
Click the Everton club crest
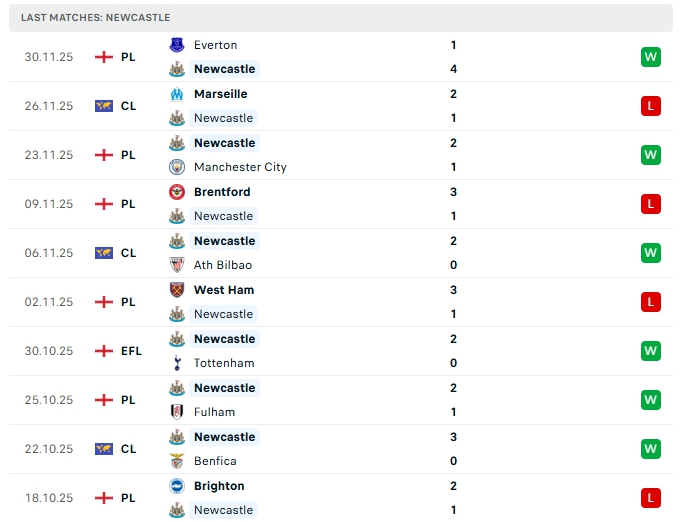pyautogui.click(x=177, y=45)
